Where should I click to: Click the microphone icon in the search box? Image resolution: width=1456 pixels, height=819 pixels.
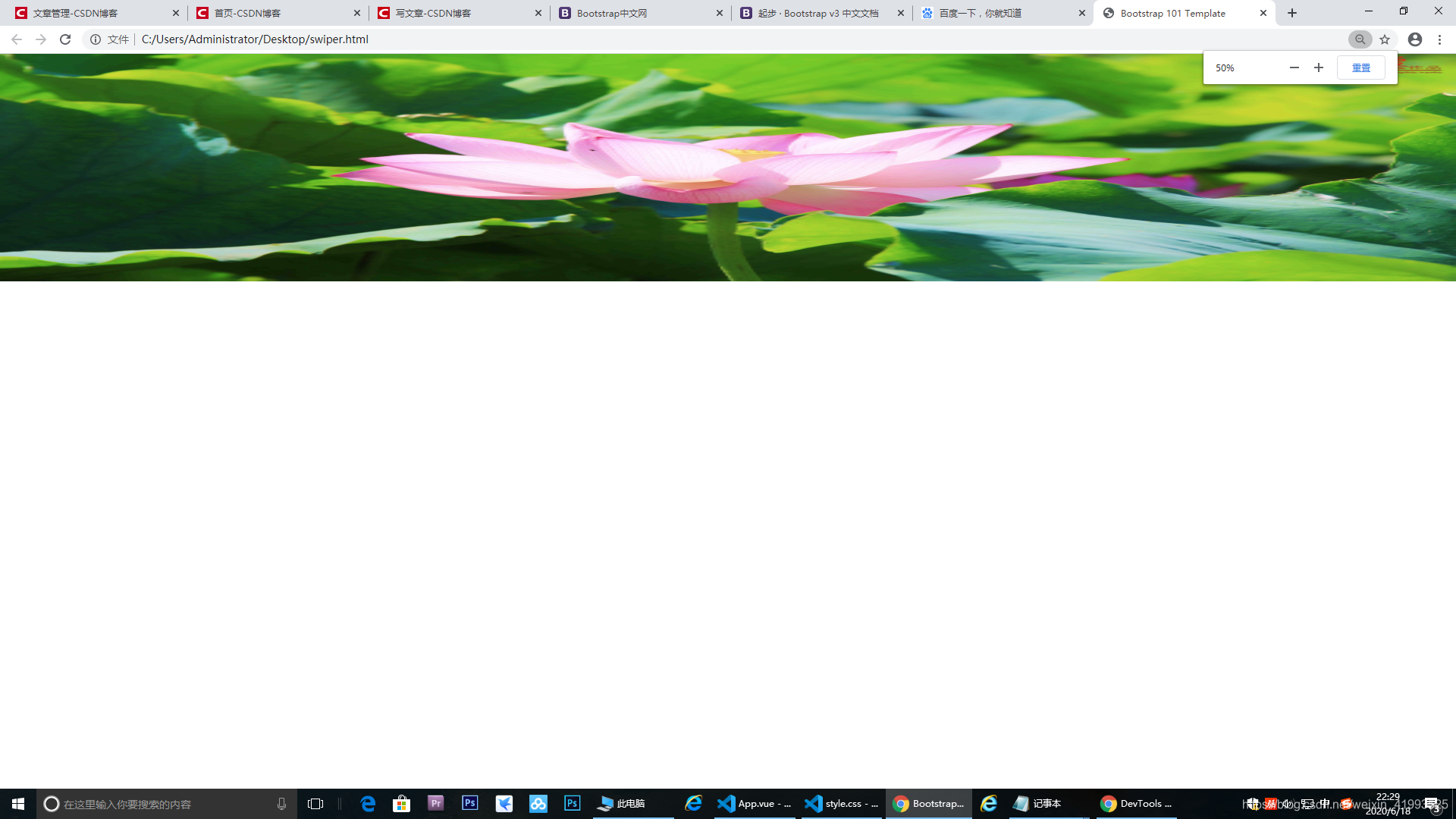click(281, 804)
